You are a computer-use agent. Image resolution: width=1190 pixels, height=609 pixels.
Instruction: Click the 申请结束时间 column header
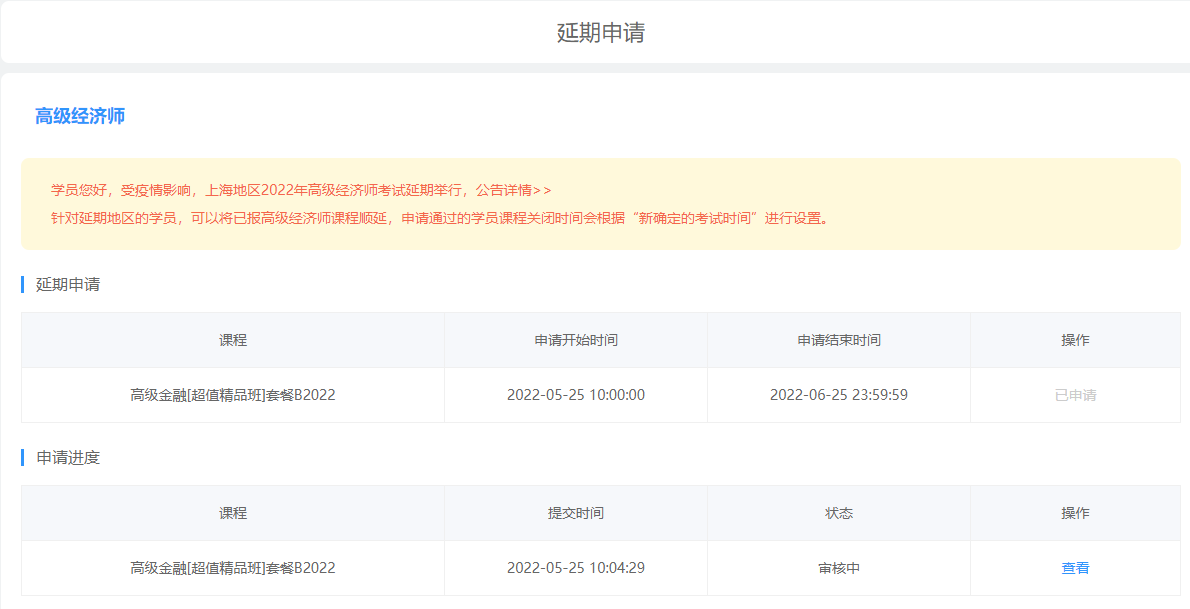[x=839, y=340]
